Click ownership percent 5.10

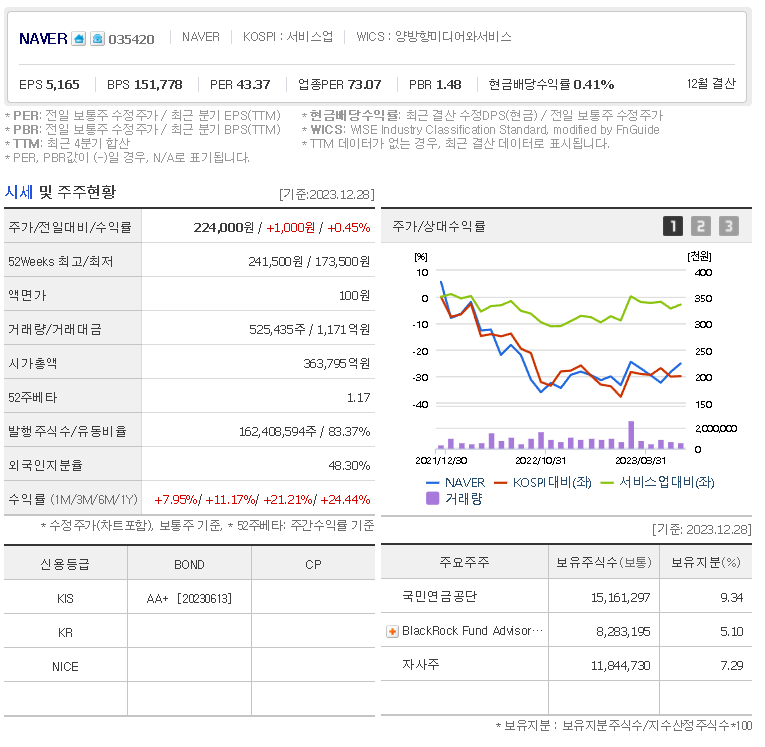(x=732, y=632)
